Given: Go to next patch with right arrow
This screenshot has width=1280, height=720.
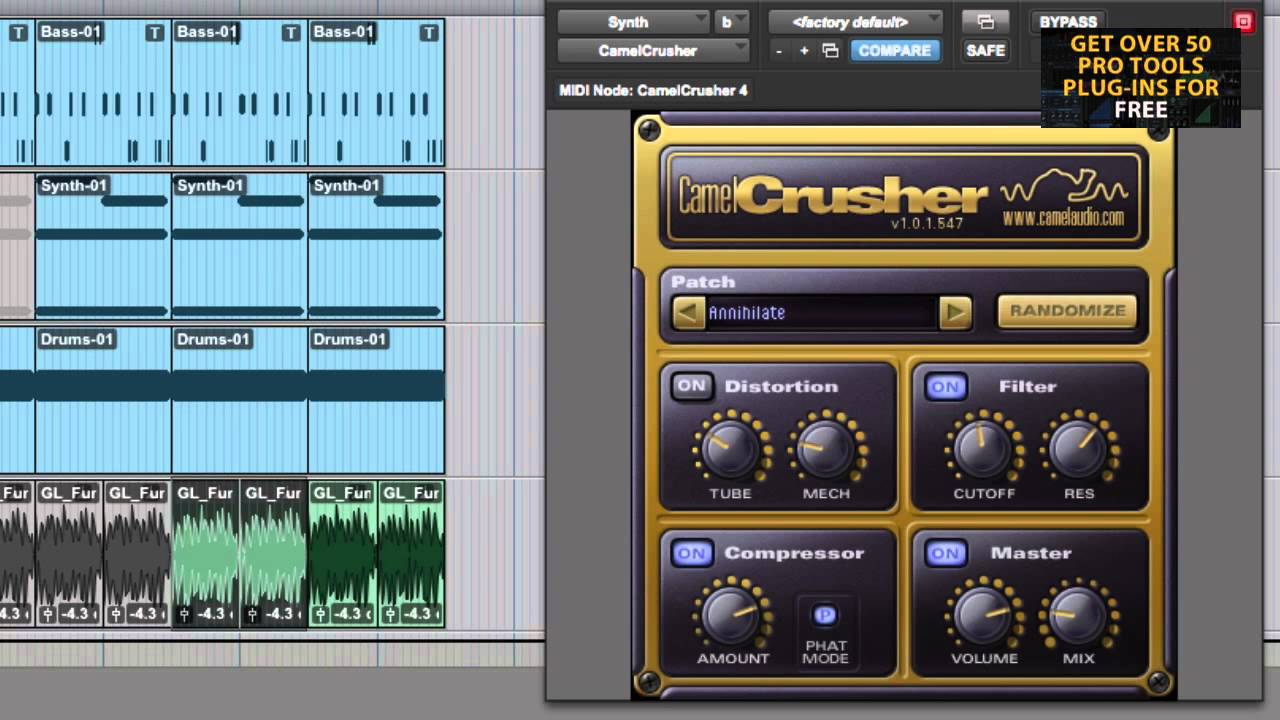Looking at the screenshot, I should (x=955, y=313).
